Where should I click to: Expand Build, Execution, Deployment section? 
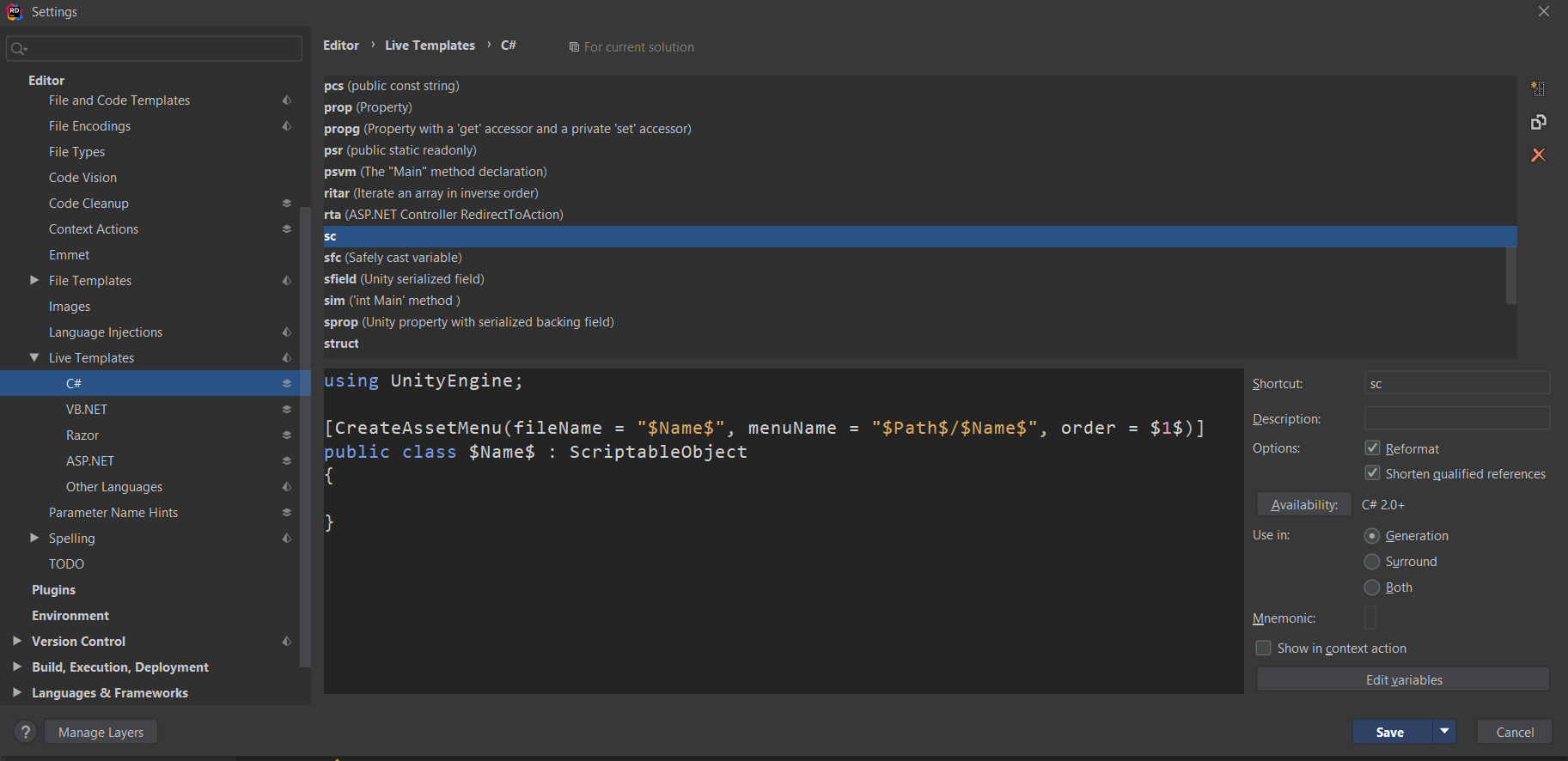[x=17, y=667]
